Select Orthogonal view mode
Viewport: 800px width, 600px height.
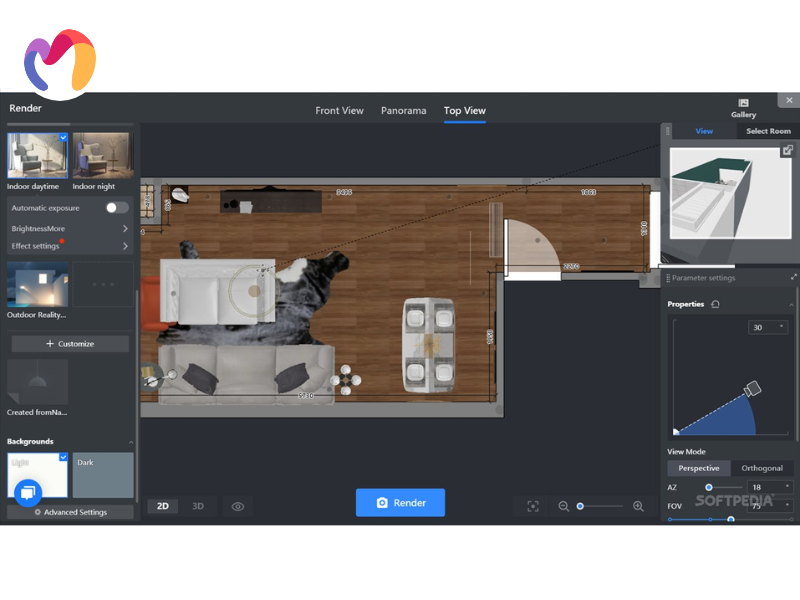click(x=762, y=468)
